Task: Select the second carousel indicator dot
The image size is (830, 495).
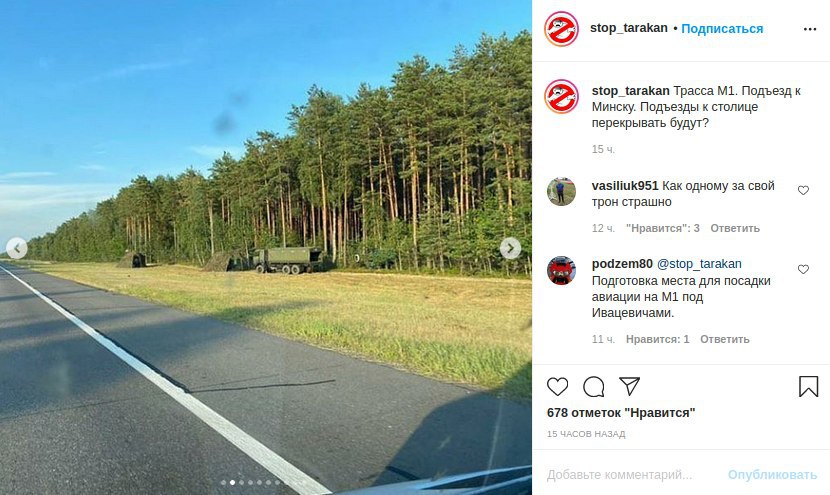Action: pyautogui.click(x=232, y=482)
